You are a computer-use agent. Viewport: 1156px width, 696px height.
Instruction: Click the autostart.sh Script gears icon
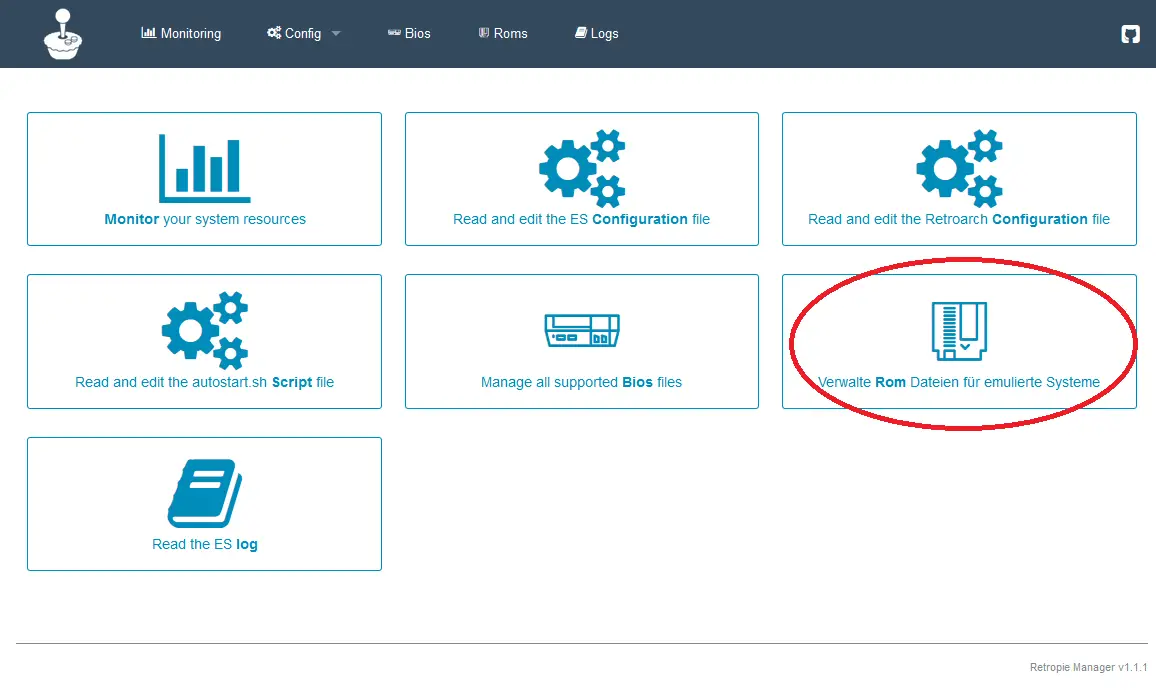pos(205,330)
